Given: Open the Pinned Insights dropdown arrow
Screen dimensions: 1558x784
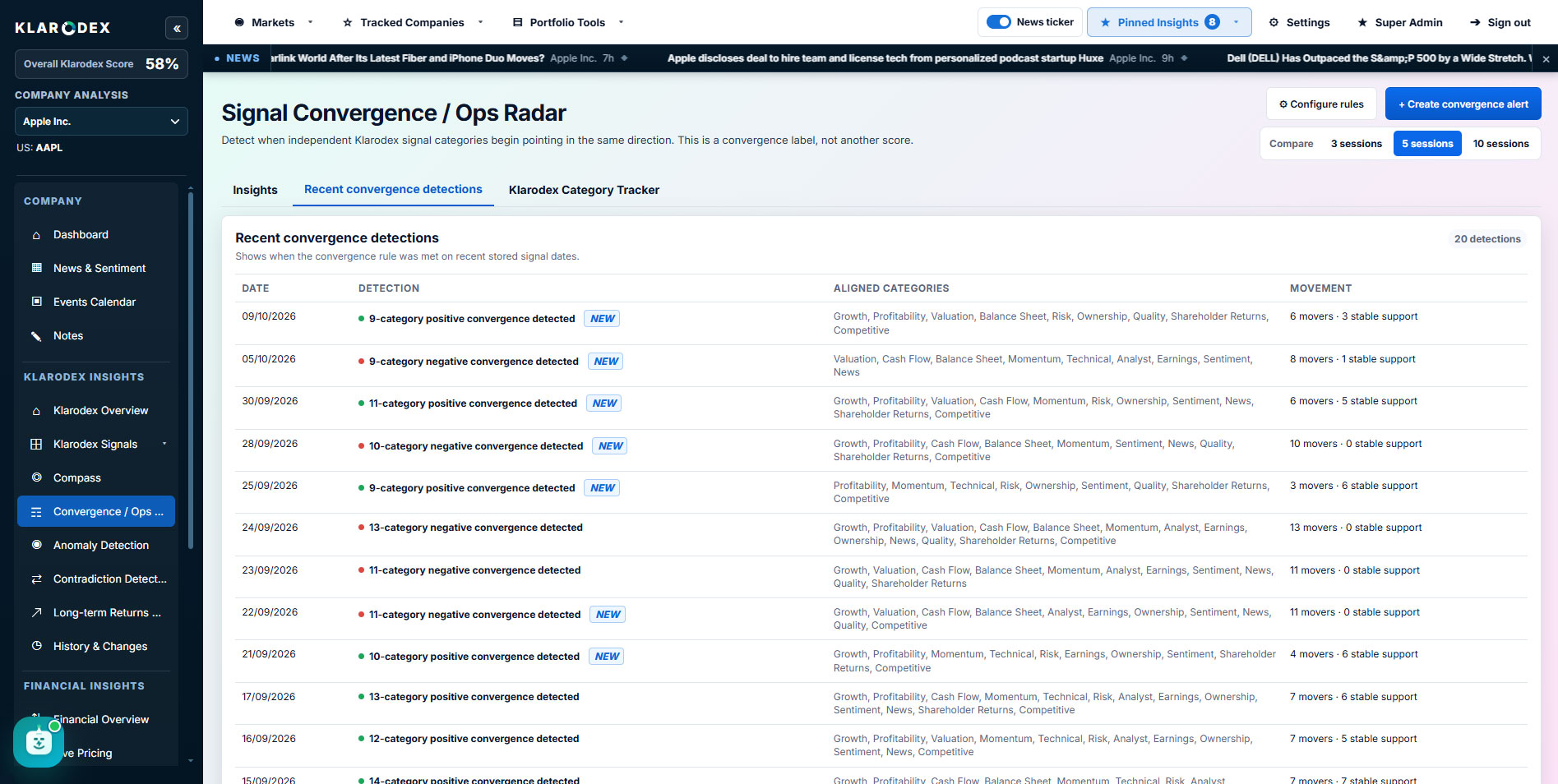Looking at the screenshot, I should (1236, 22).
